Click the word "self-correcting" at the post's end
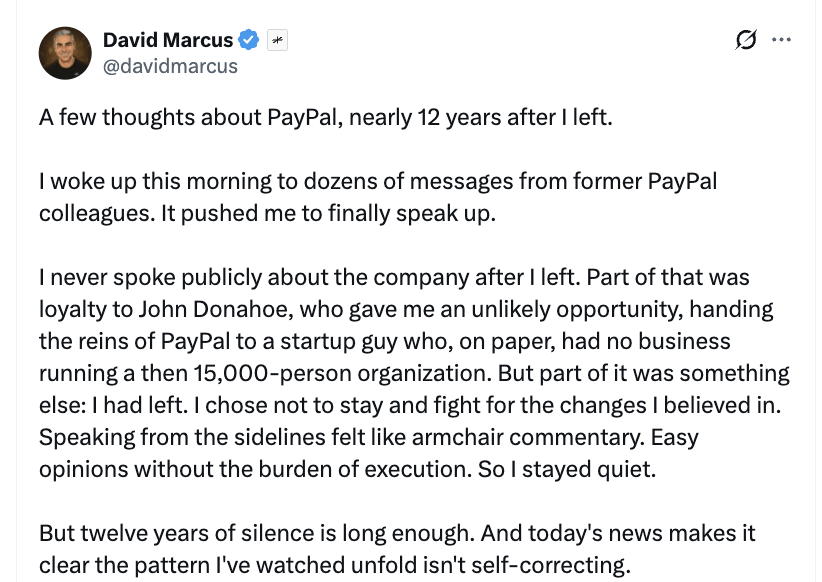The image size is (822, 582). [x=553, y=565]
